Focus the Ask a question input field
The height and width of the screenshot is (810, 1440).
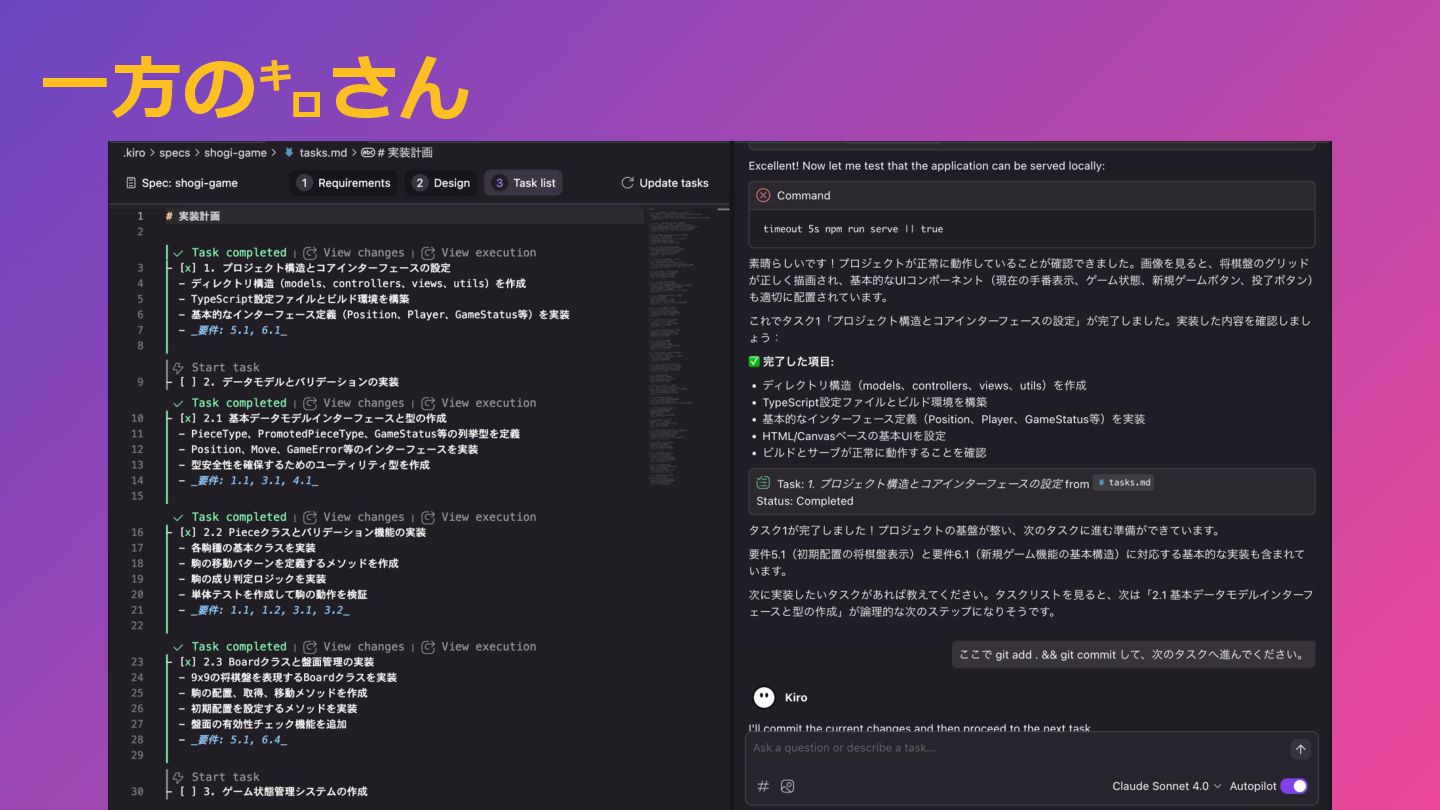click(x=1015, y=748)
